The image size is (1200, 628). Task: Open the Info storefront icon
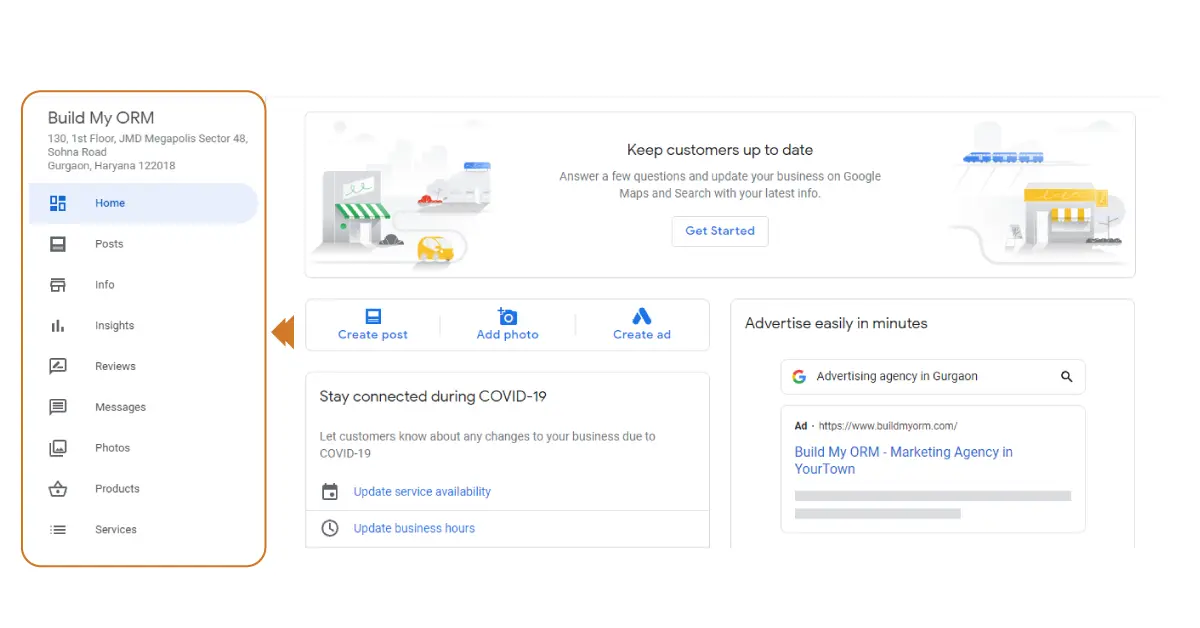pos(58,285)
